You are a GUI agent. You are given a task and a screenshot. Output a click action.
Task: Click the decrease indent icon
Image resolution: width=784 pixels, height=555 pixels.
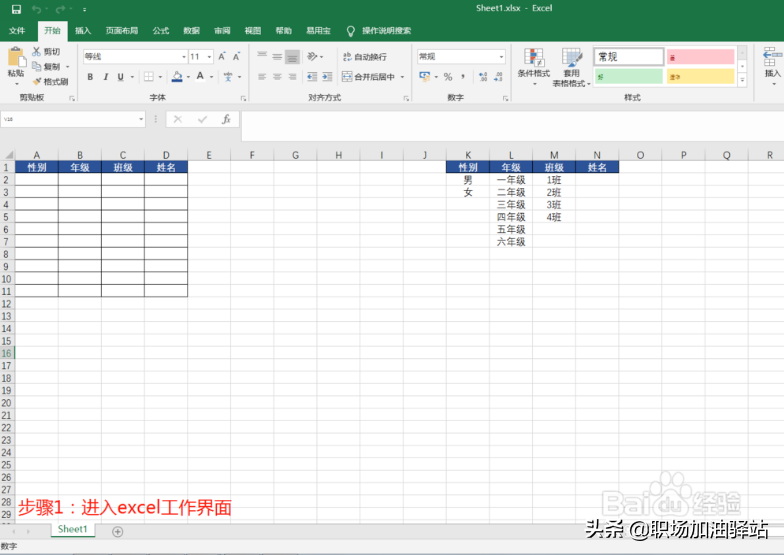coord(312,76)
